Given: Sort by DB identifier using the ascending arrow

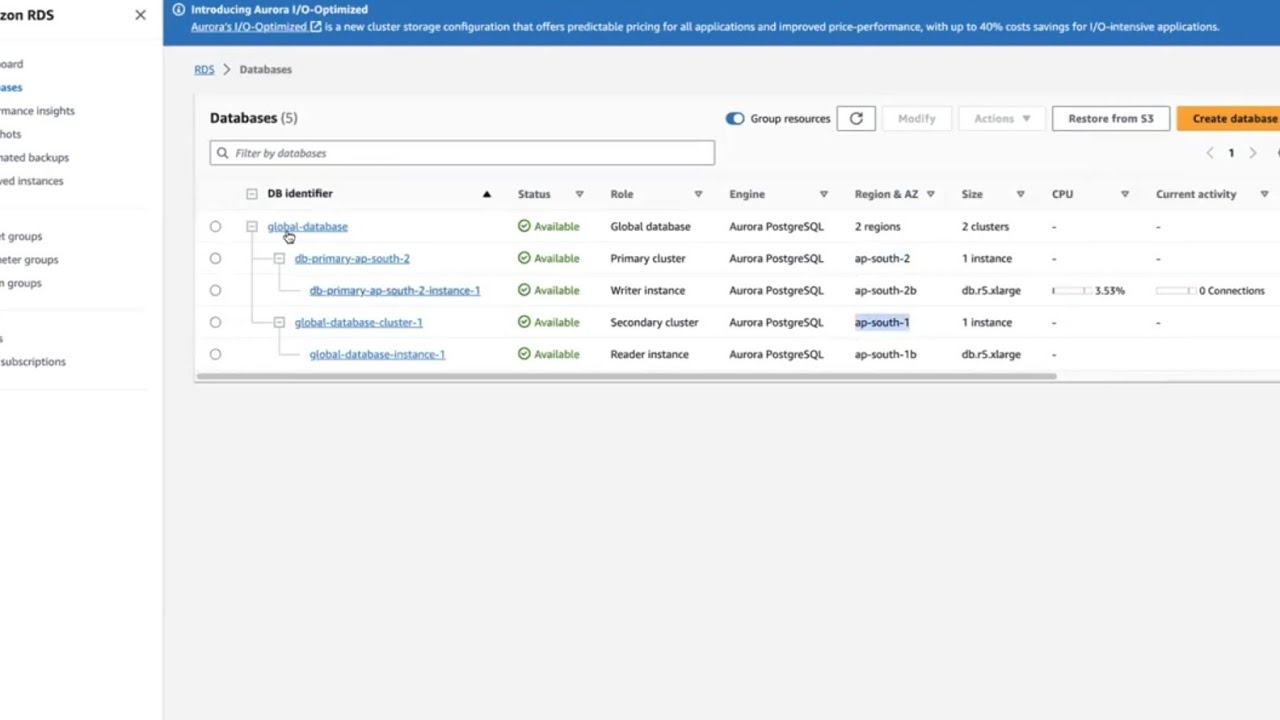Looking at the screenshot, I should (x=487, y=194).
